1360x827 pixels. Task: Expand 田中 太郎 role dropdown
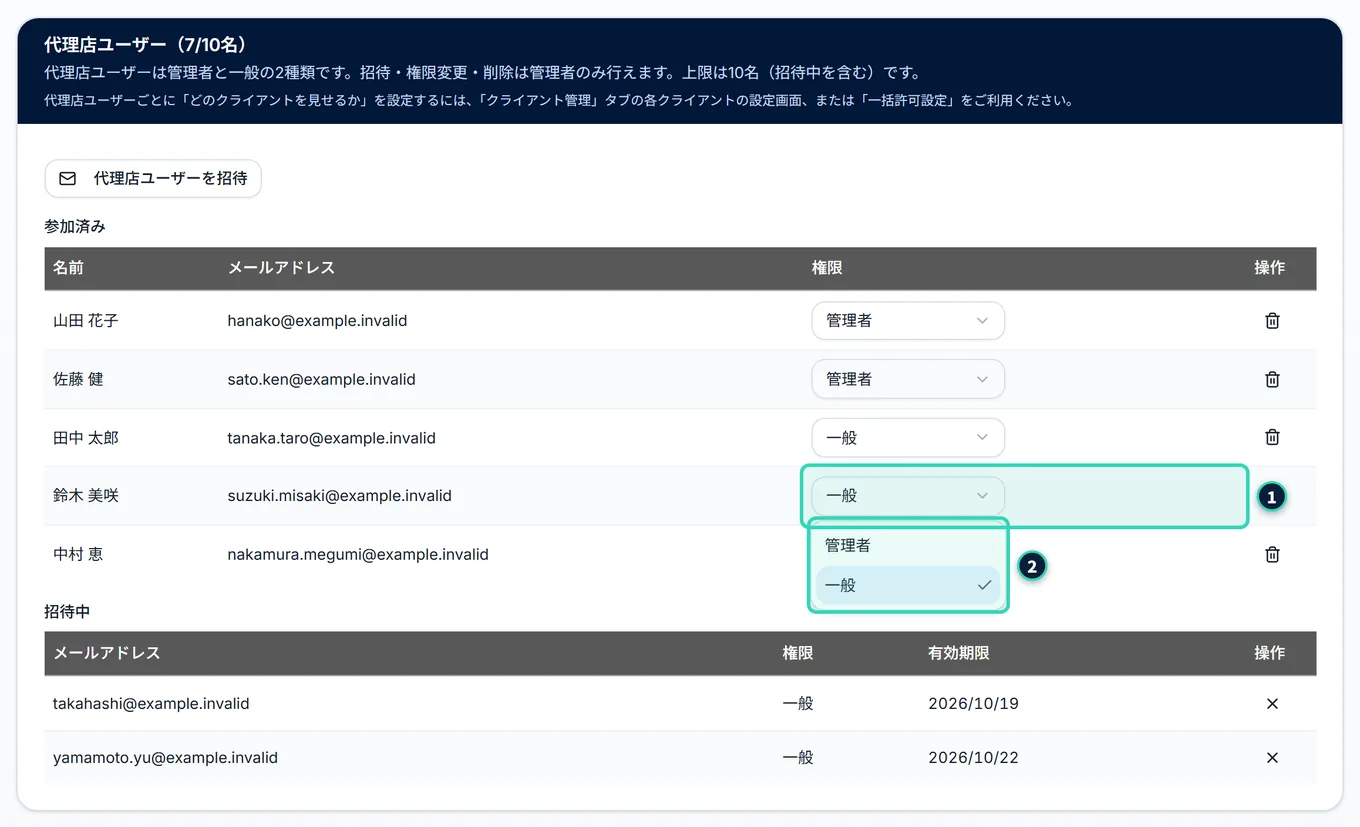[x=908, y=437]
